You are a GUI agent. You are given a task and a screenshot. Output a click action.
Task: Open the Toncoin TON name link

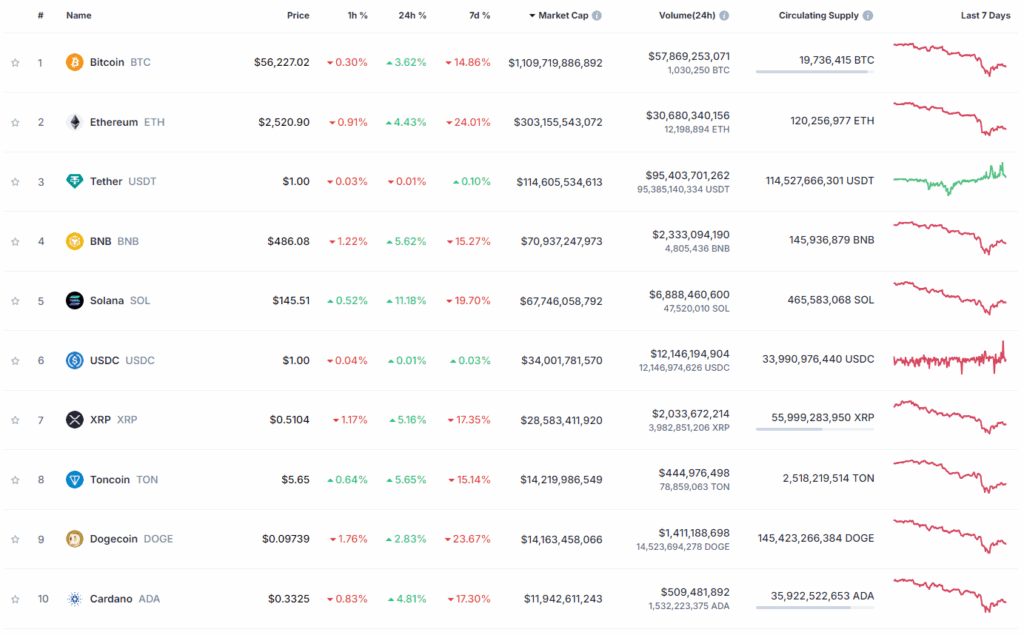tap(124, 480)
